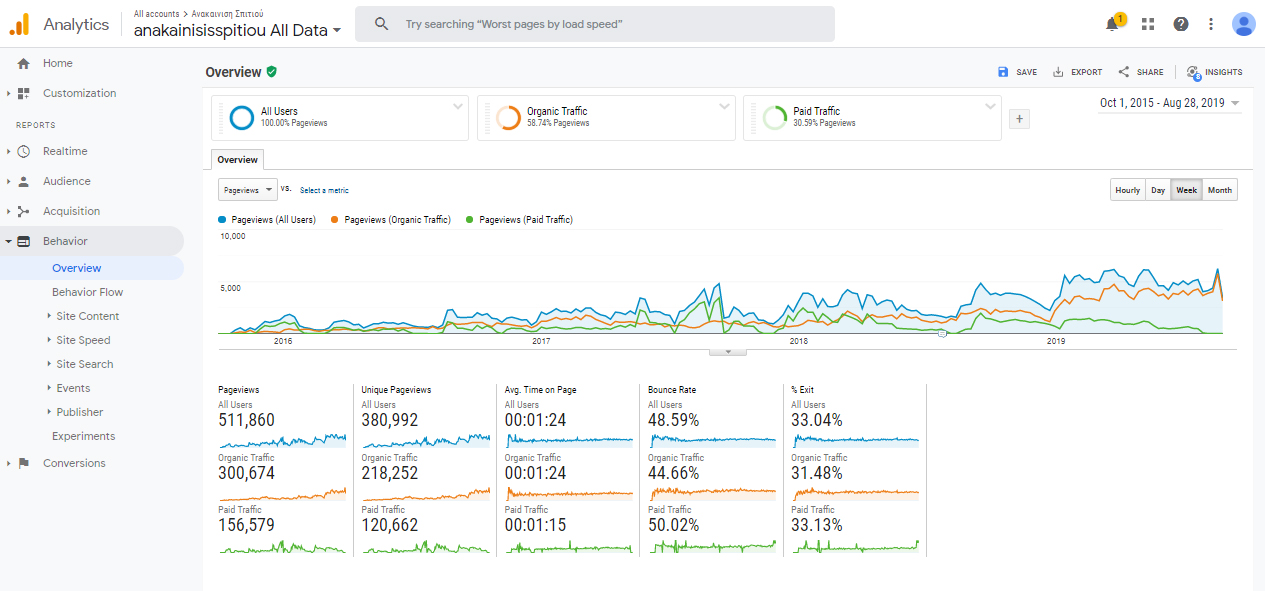Switch to the Overview tab above the chart
Viewport: 1265px width, 591px height.
pos(237,159)
